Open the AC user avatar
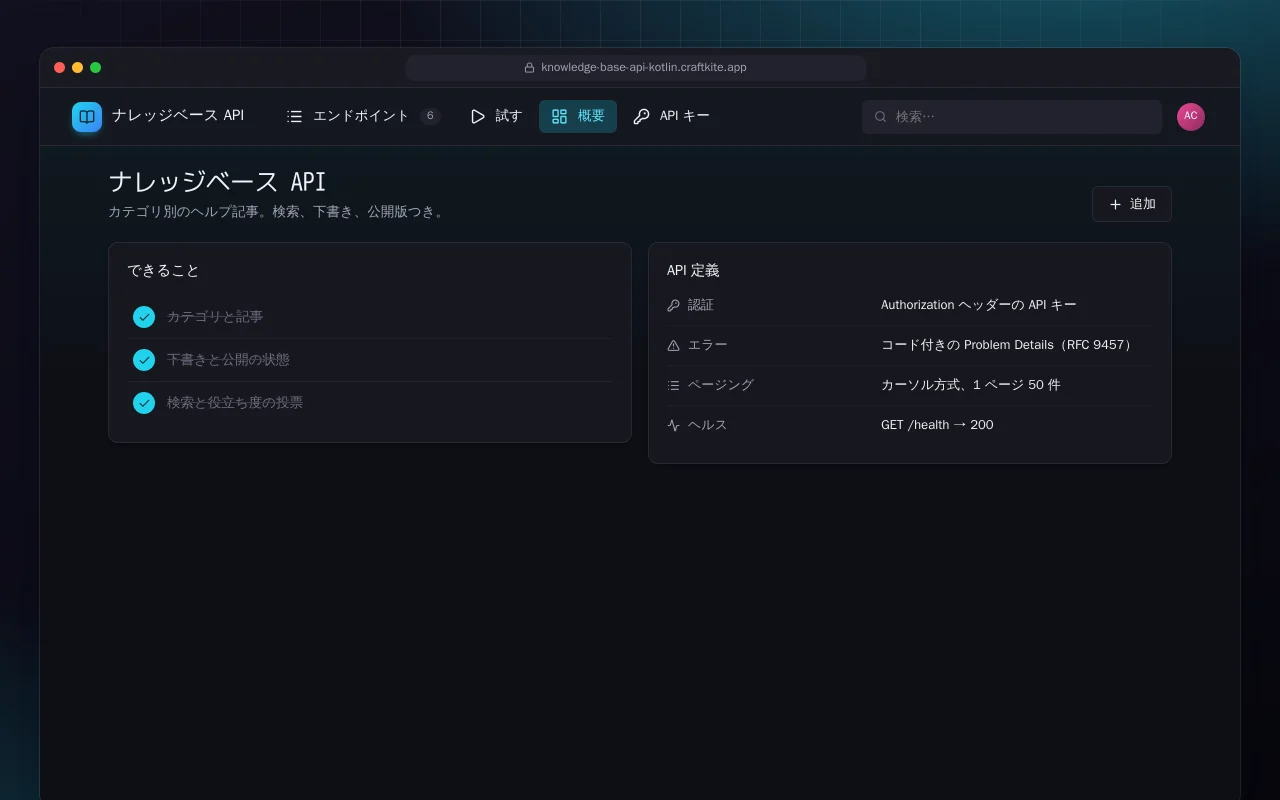 [1190, 116]
